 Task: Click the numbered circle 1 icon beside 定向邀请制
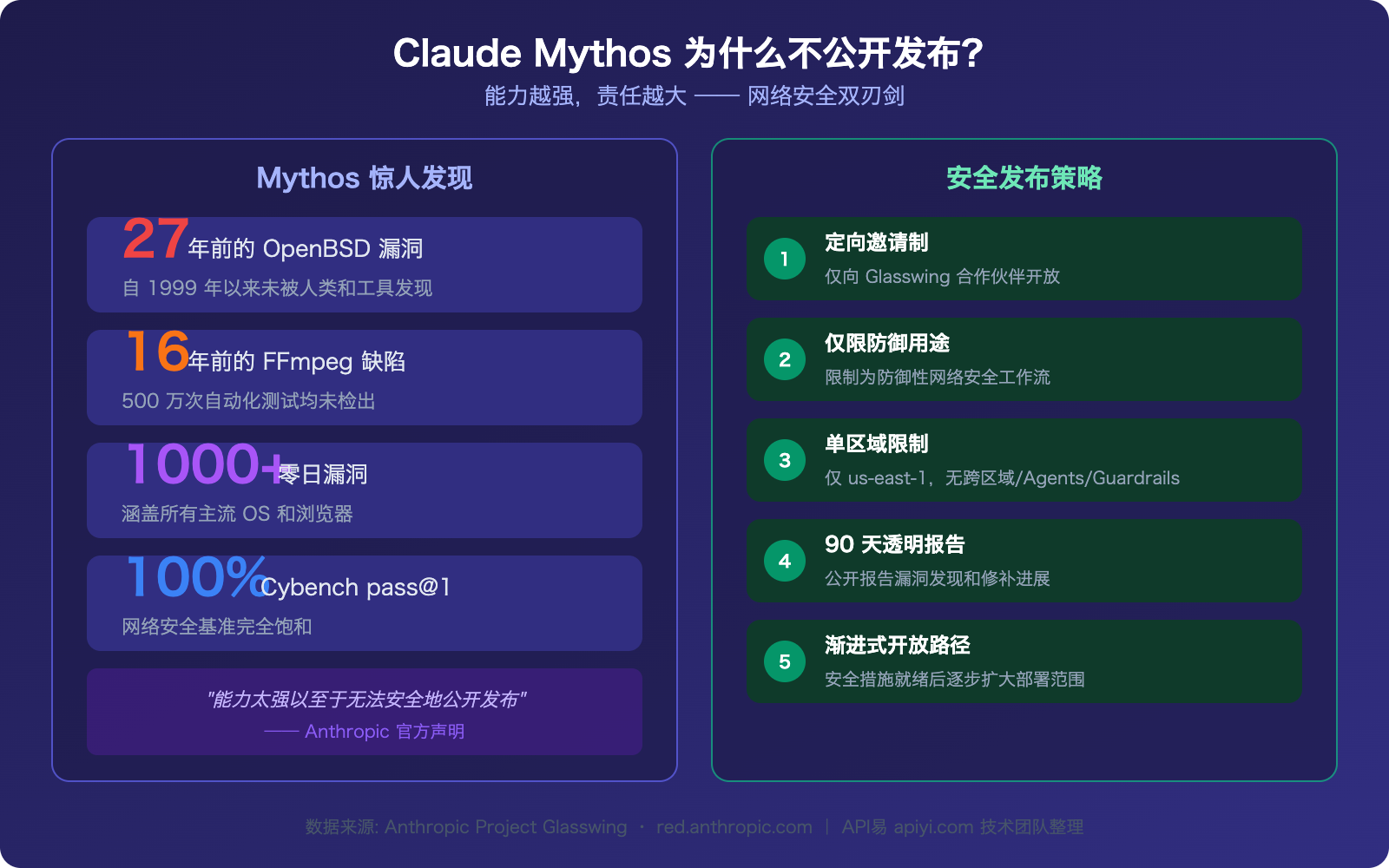tap(784, 260)
